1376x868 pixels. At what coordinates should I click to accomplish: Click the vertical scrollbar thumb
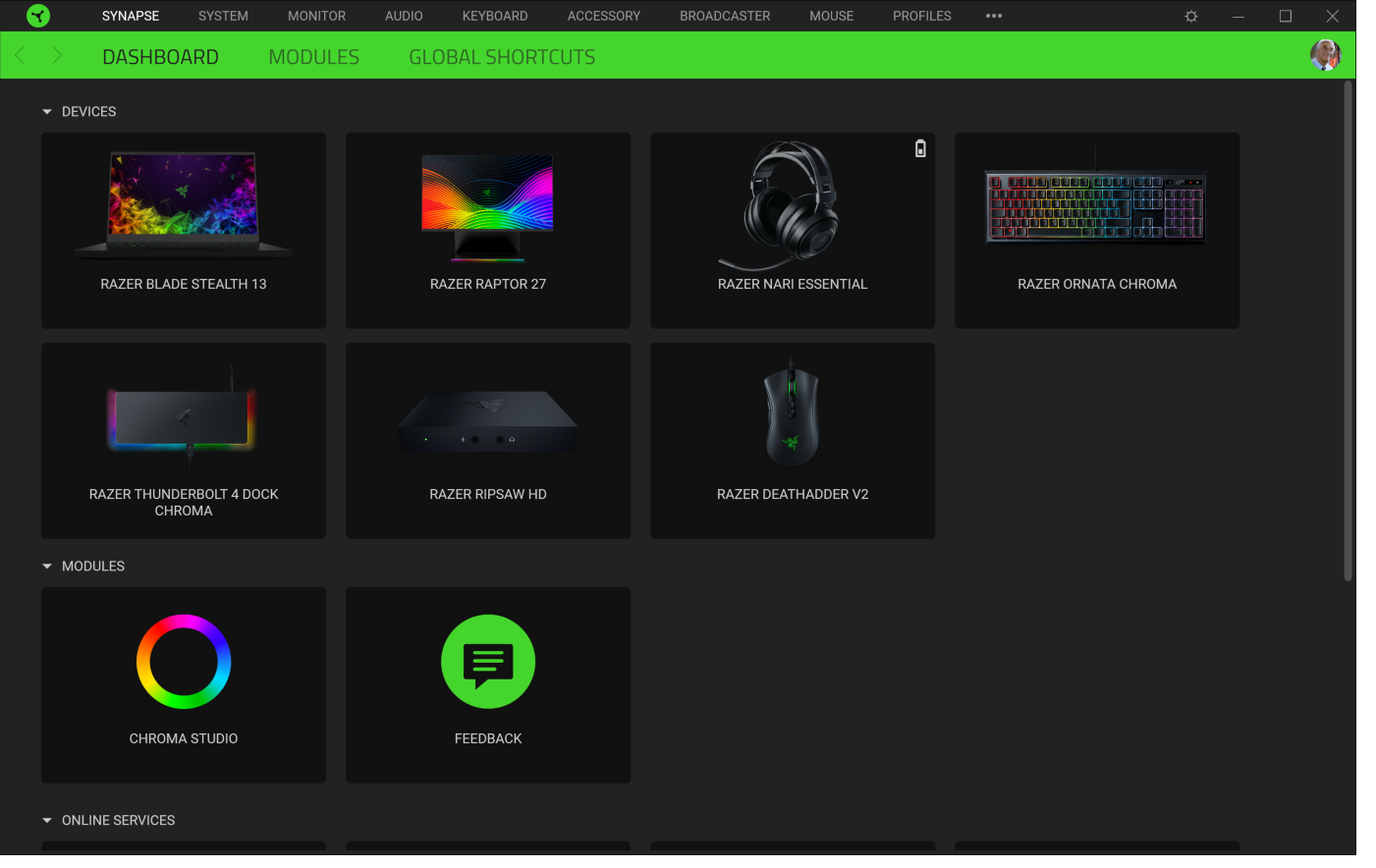(1348, 331)
